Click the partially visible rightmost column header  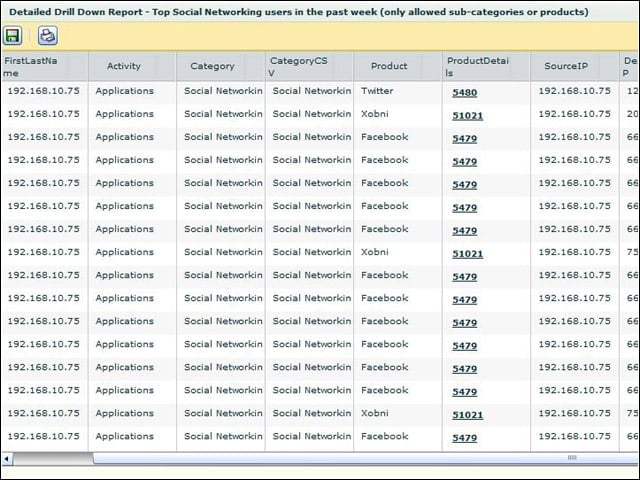[630, 66]
